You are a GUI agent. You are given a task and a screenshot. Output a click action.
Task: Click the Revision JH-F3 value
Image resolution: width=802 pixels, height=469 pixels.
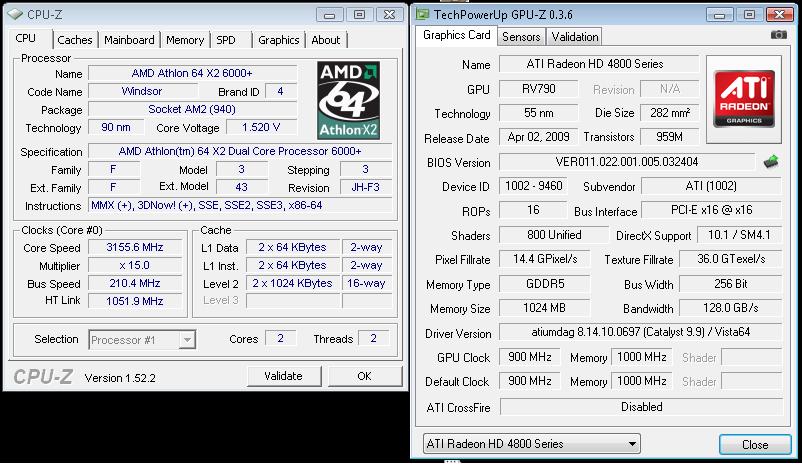pos(366,188)
